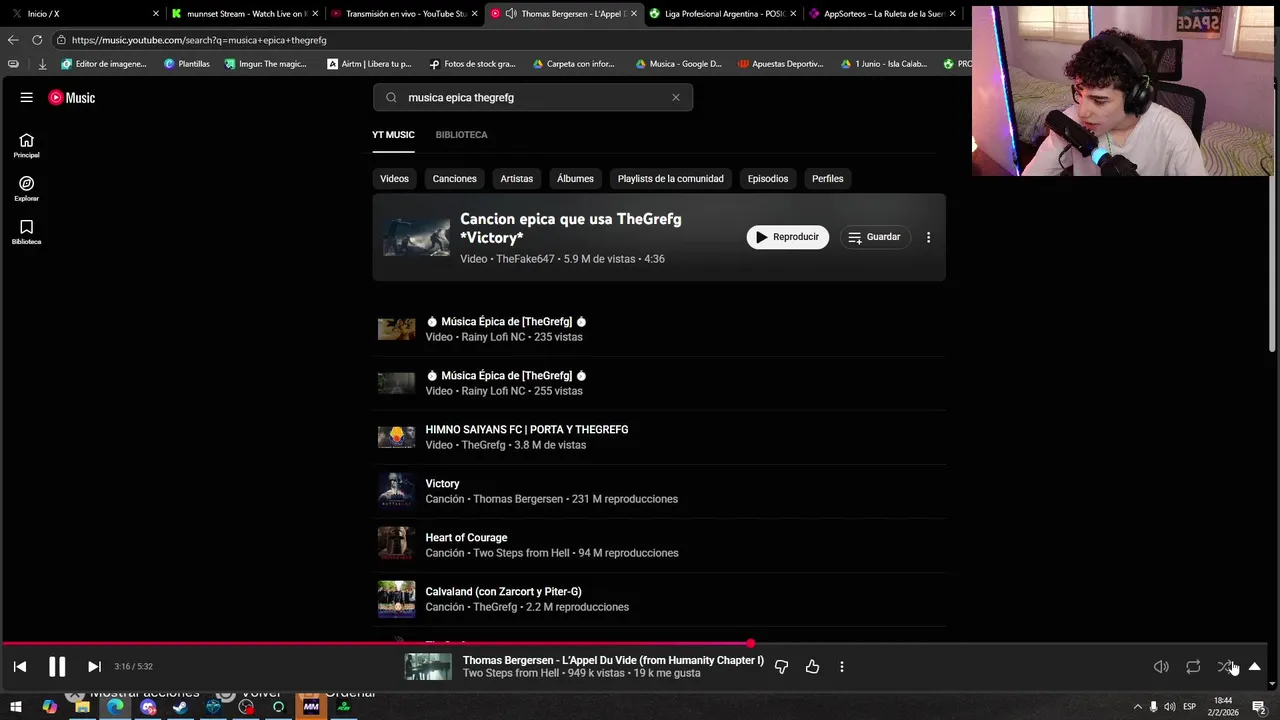This screenshot has width=1280, height=720.
Task: Go to Principal in the sidebar
Action: tap(26, 146)
